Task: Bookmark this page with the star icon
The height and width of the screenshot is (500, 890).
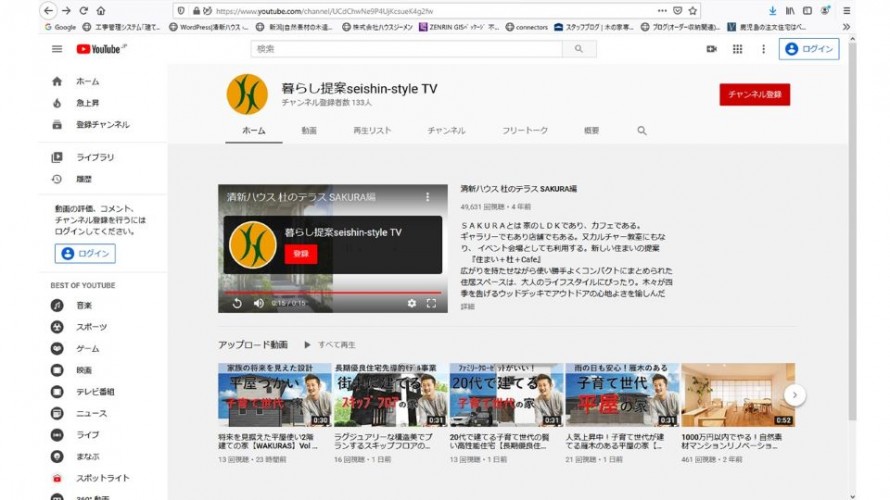Action: coord(692,11)
